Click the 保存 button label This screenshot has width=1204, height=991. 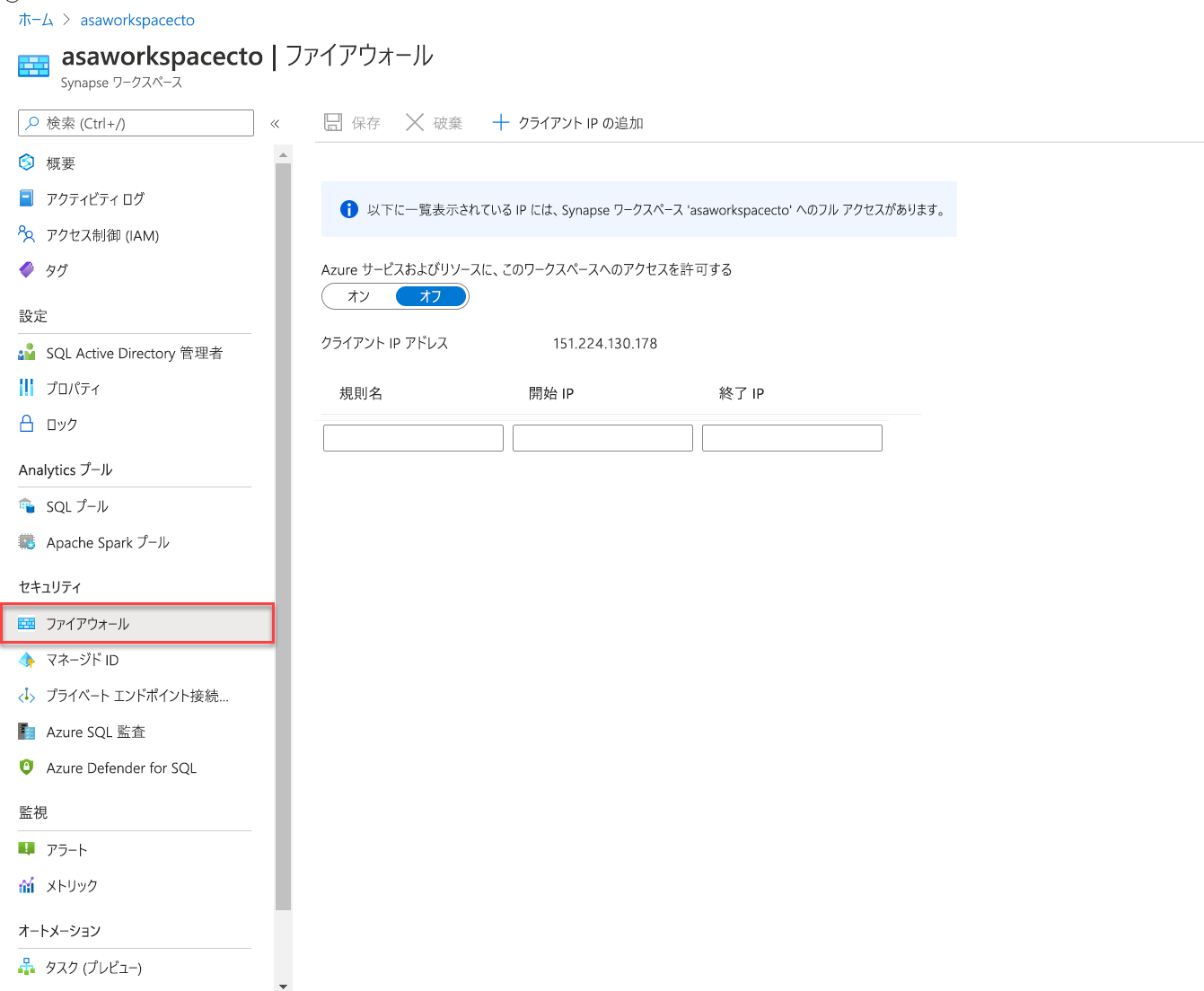tap(365, 123)
